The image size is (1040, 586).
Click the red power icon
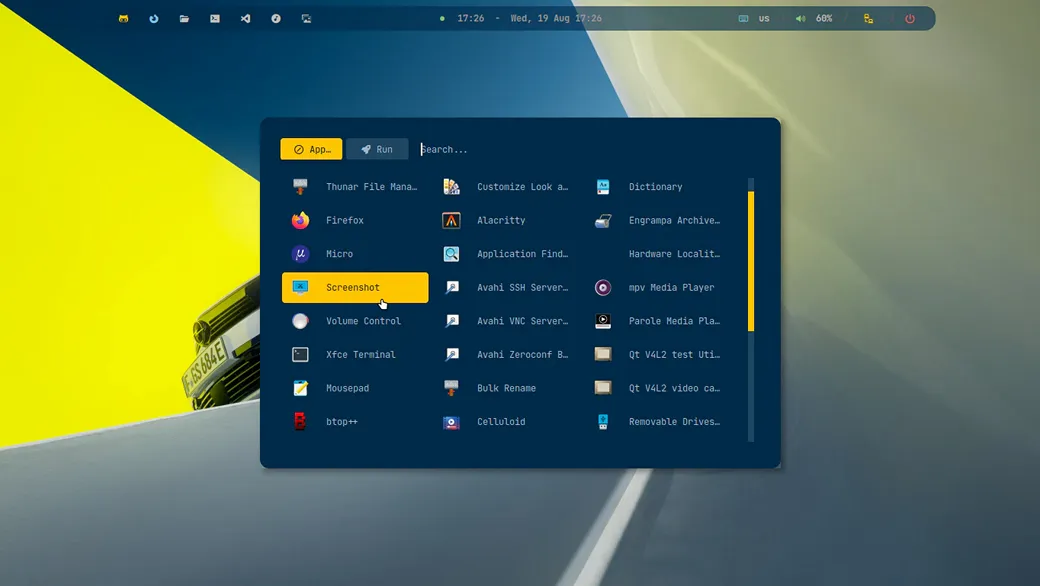tap(910, 19)
